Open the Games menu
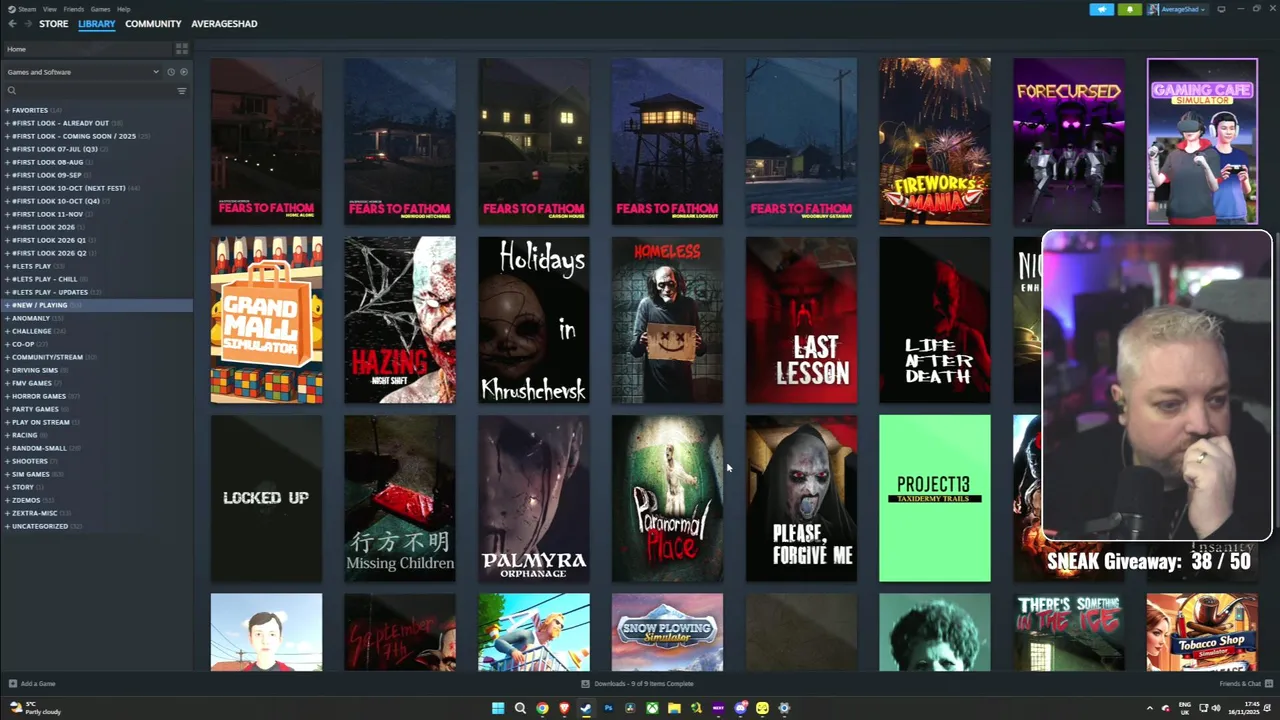This screenshot has width=1280, height=720. click(100, 9)
